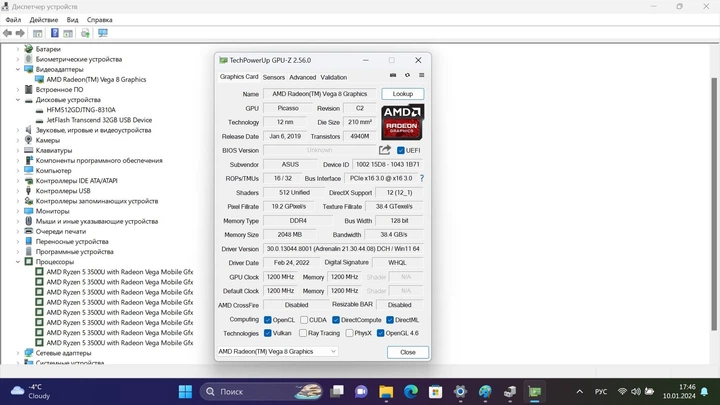Click the BIOS export share icon
The image size is (720, 405).
click(385, 150)
